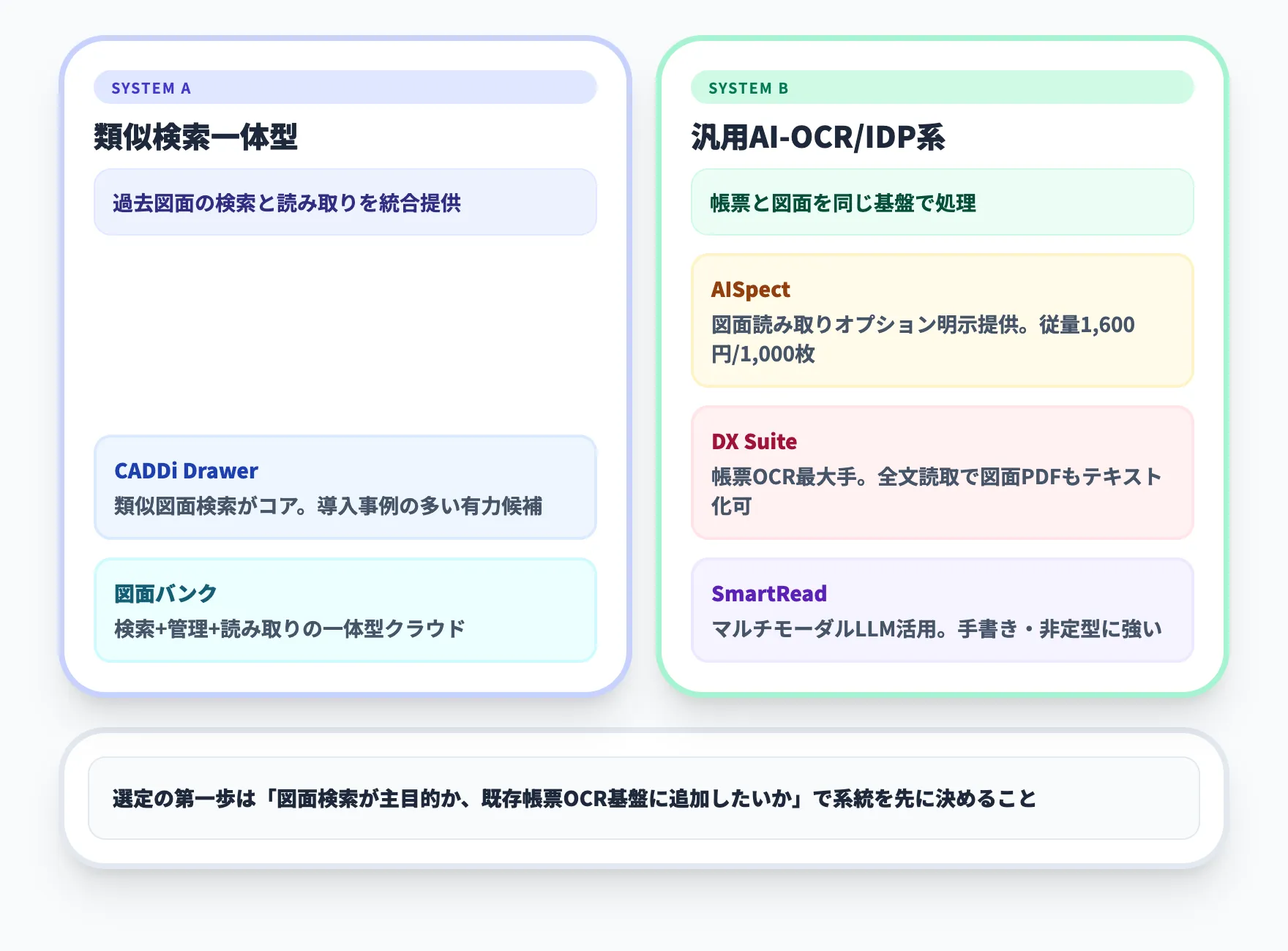Viewport: 1288px width, 951px height.
Task: Select the 帳票と図面を同じ基盤で処理 description box
Action: pyautogui.click(x=943, y=203)
